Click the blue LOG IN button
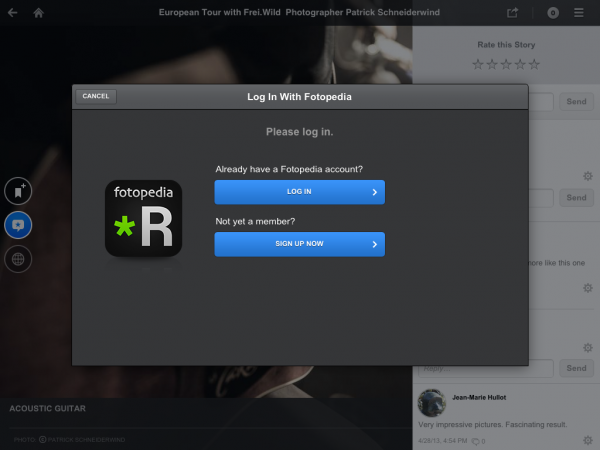The width and height of the screenshot is (600, 450). (x=300, y=192)
